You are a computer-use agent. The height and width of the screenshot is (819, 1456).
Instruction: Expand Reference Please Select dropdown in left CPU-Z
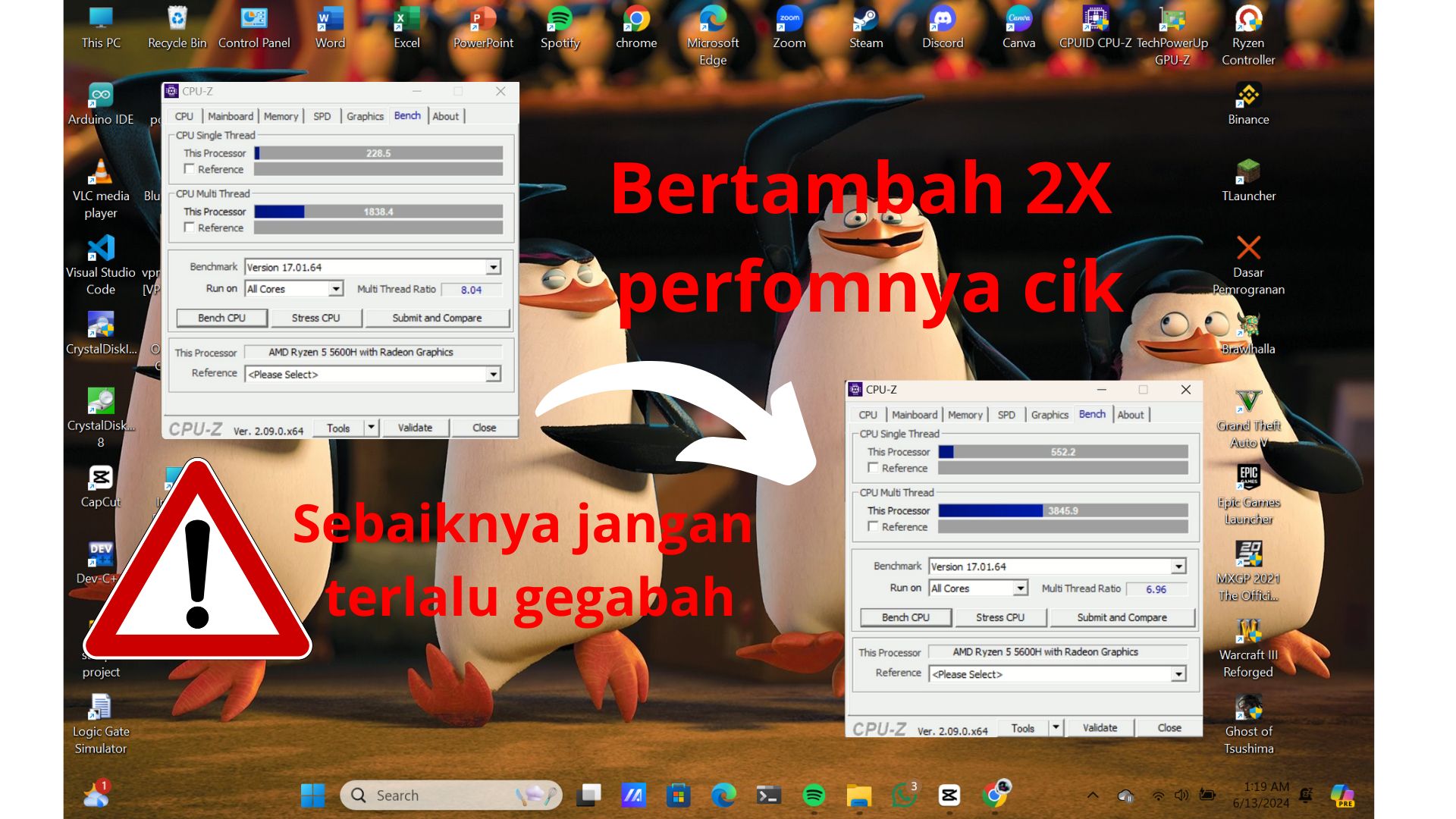(x=494, y=374)
